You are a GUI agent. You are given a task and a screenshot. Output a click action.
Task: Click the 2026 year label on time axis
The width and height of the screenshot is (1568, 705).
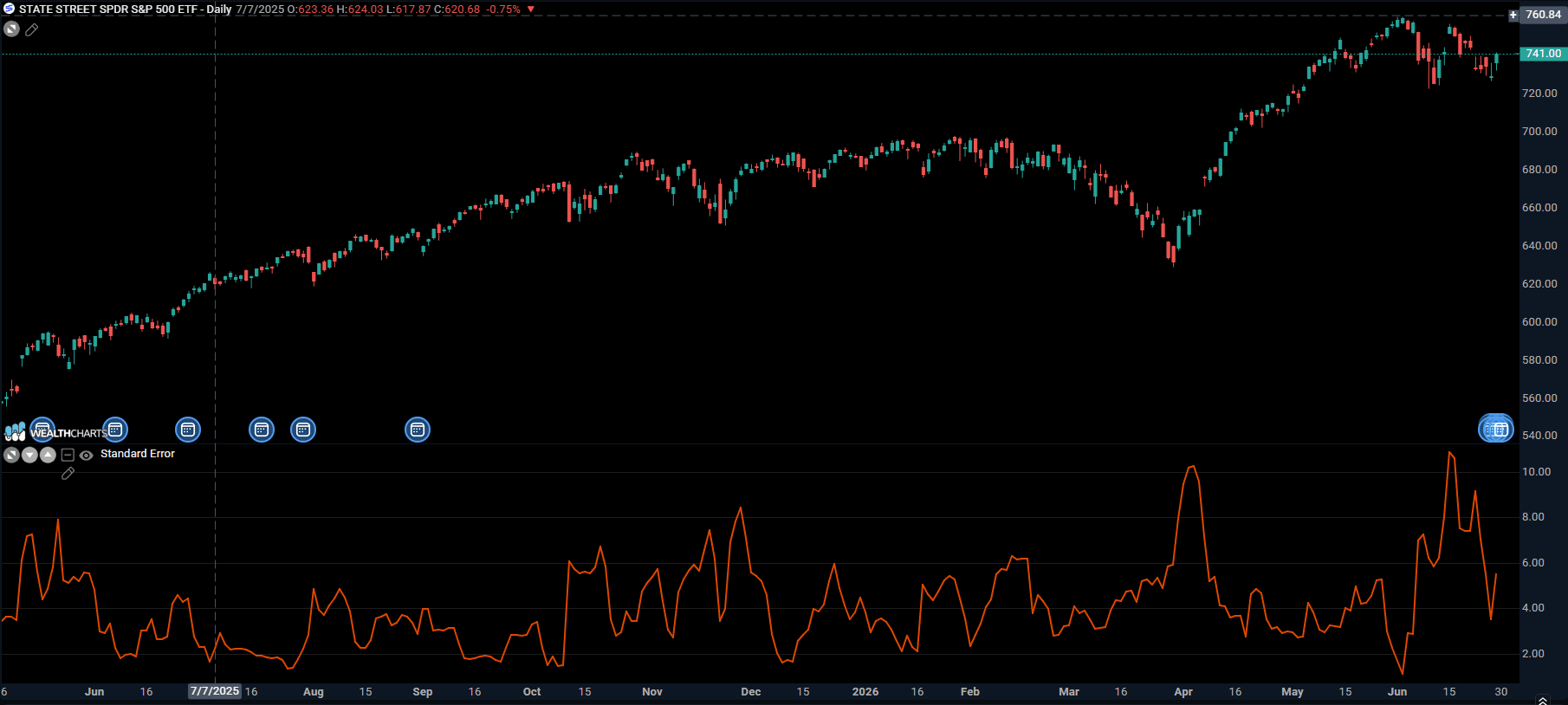(865, 692)
